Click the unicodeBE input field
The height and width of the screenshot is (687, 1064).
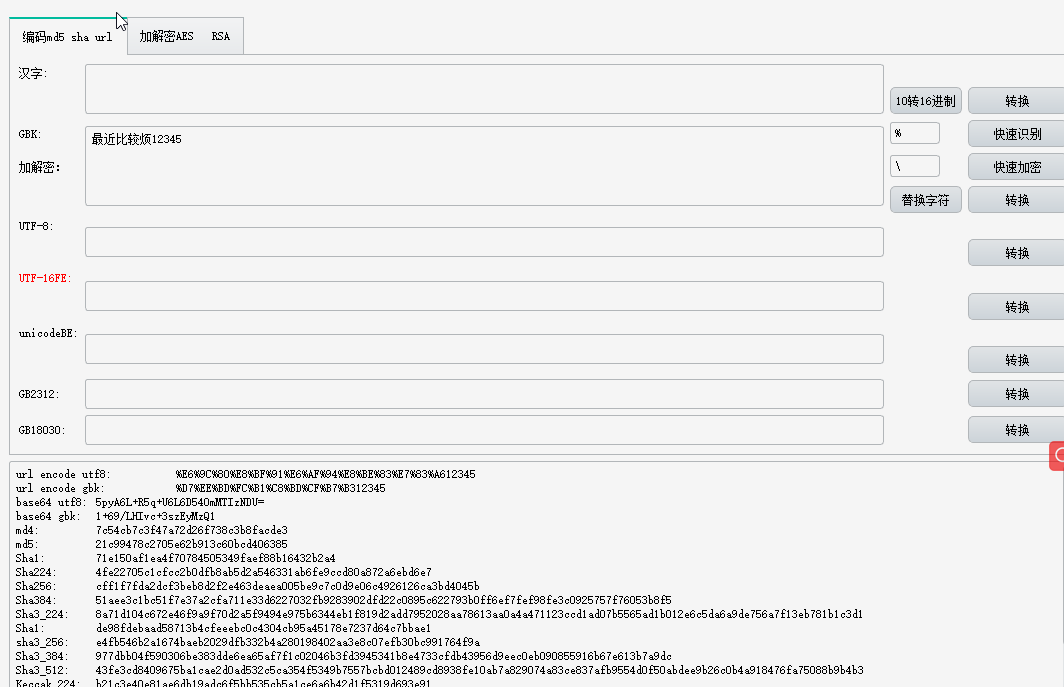484,349
